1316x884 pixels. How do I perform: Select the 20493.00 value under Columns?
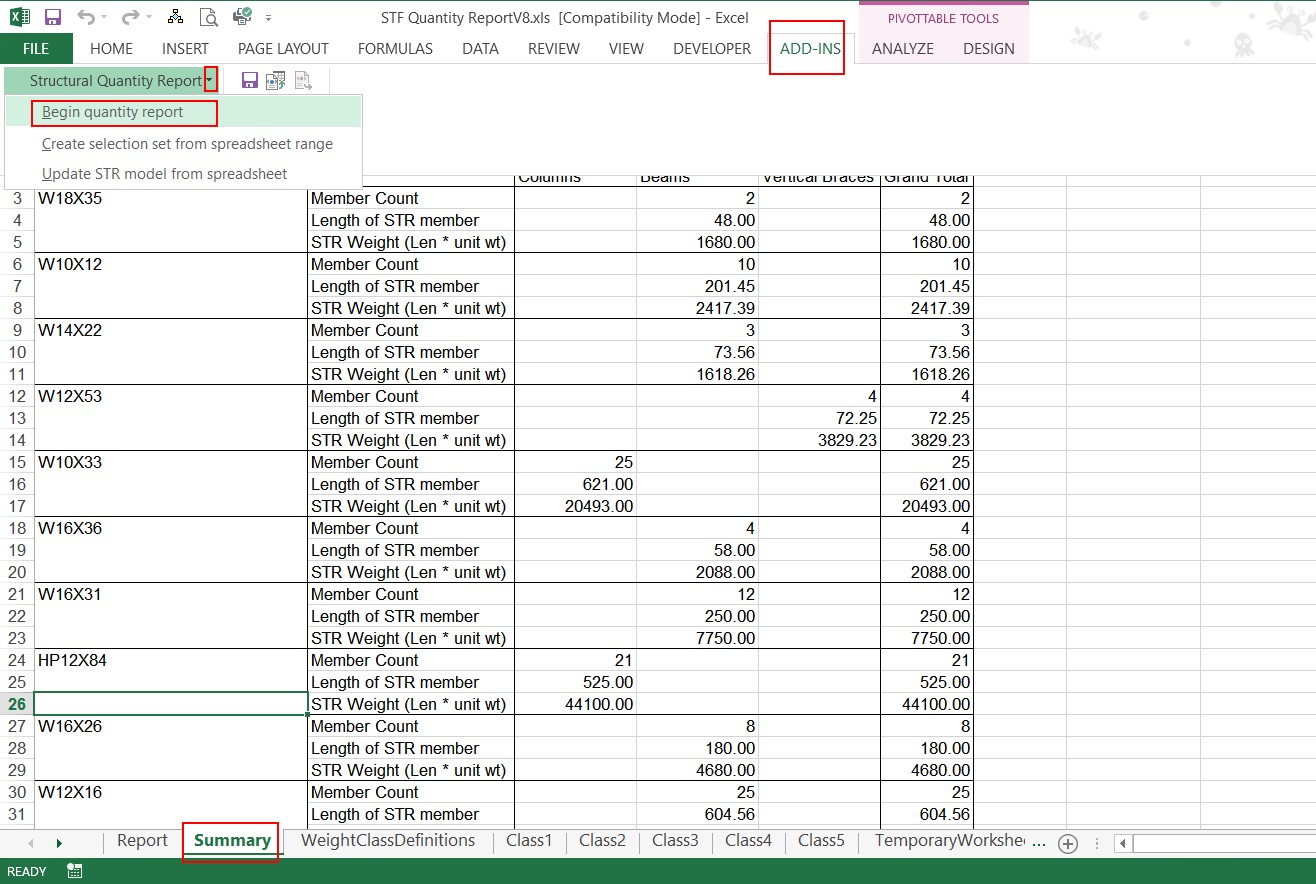575,506
